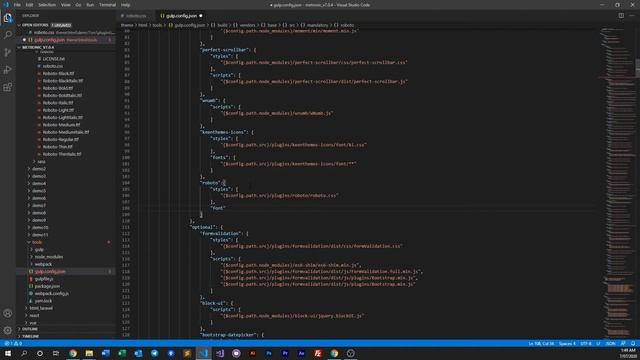Open the Accounts menu icon

coord(8,313)
